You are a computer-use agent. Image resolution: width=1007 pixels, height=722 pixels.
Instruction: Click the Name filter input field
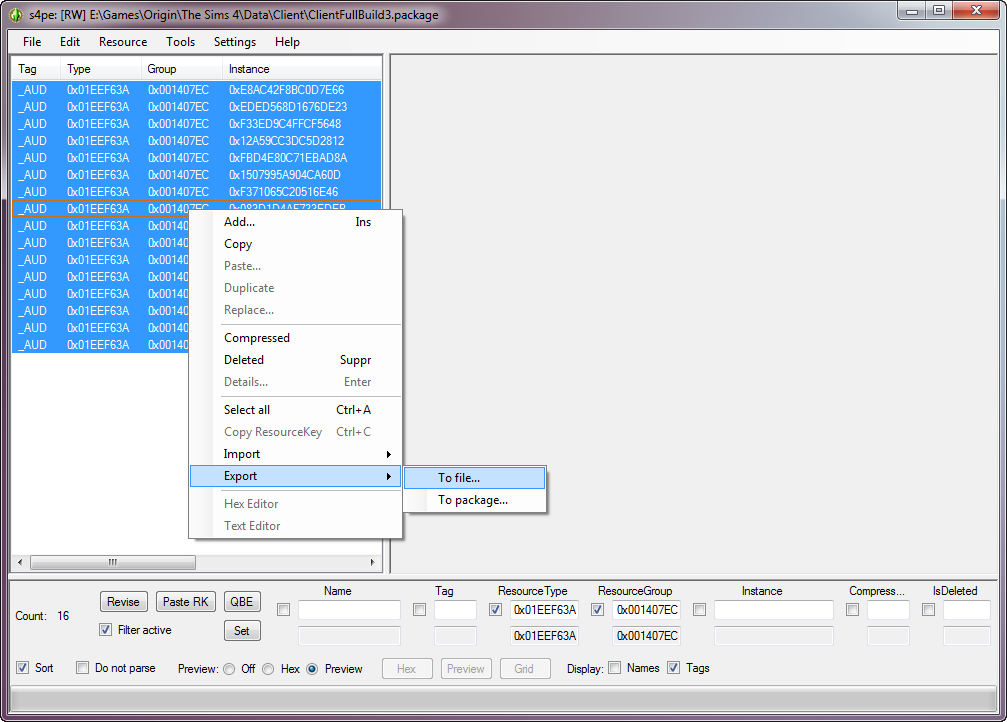tap(349, 610)
